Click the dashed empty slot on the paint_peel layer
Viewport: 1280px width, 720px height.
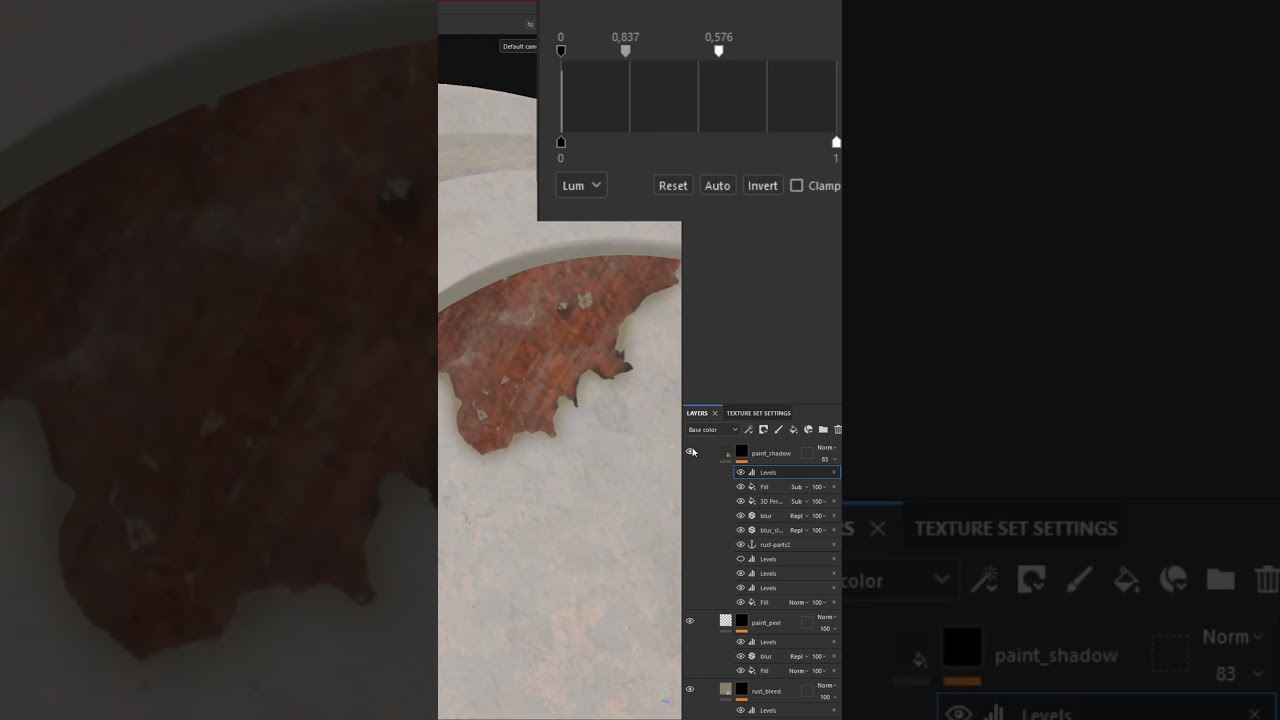[807, 623]
